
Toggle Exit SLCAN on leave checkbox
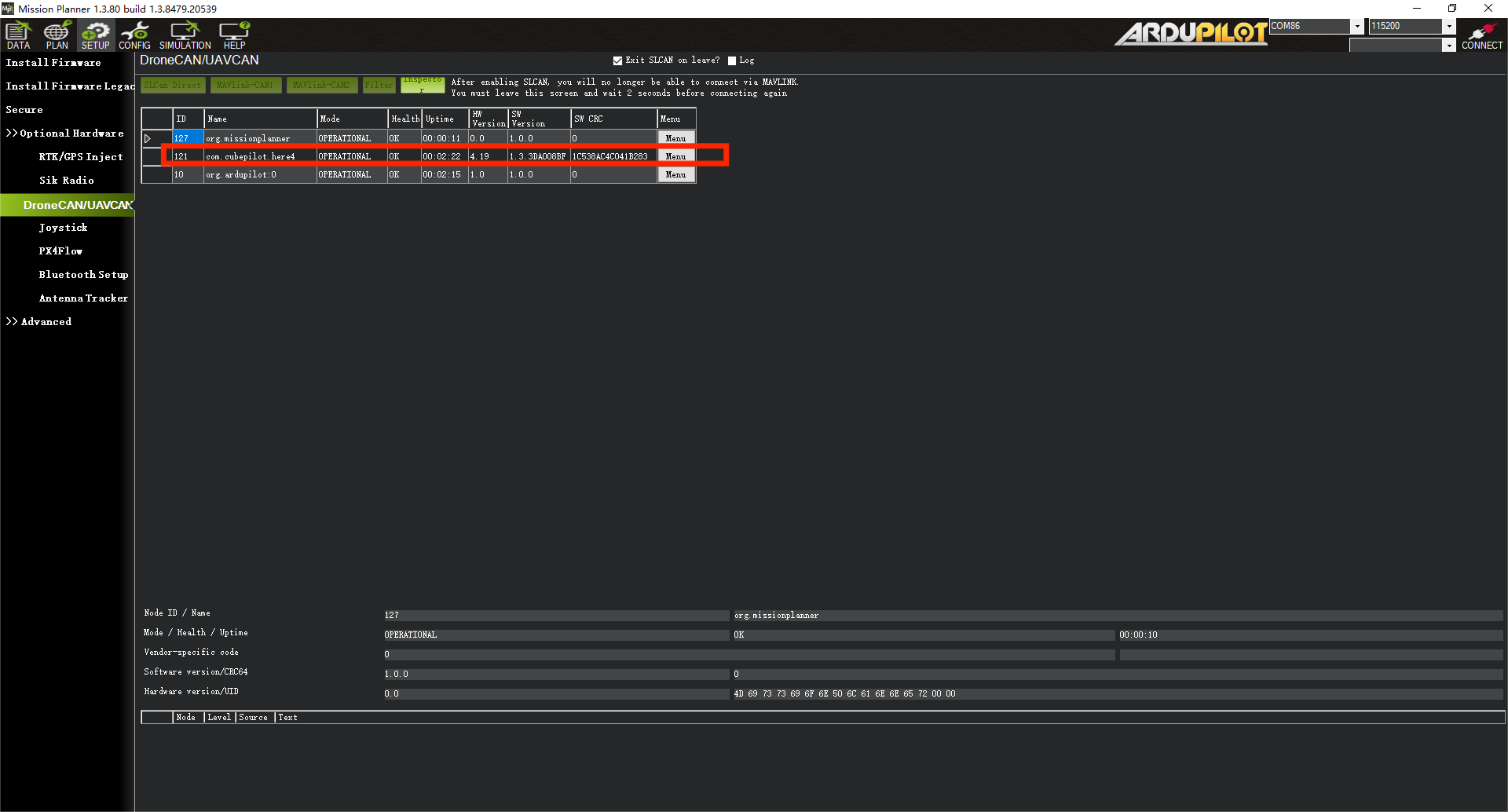tap(617, 60)
